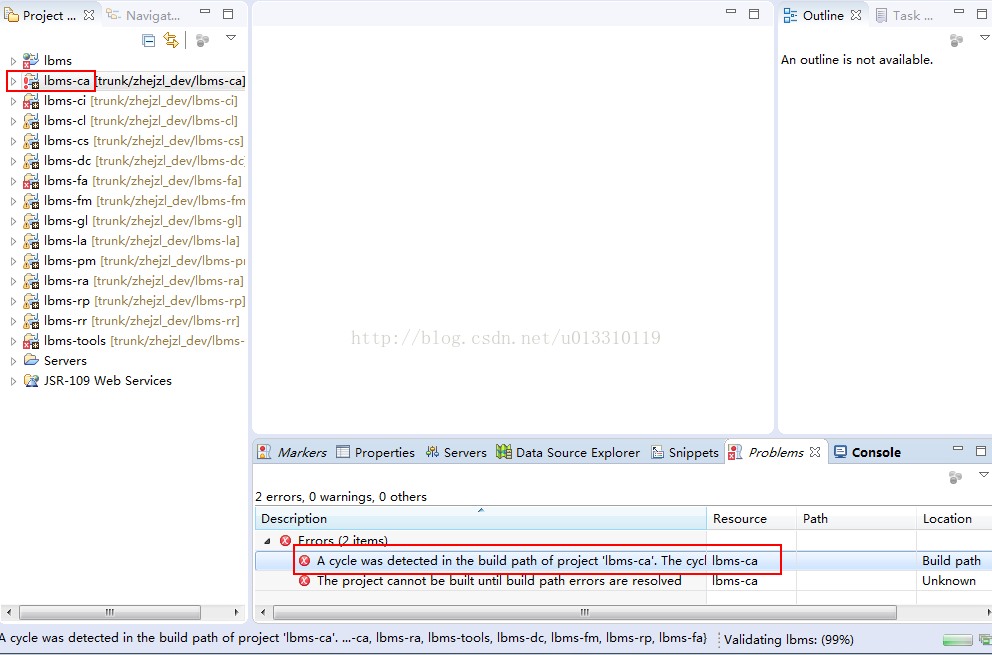
Task: Expand the lbms project node
Action: coord(13,61)
